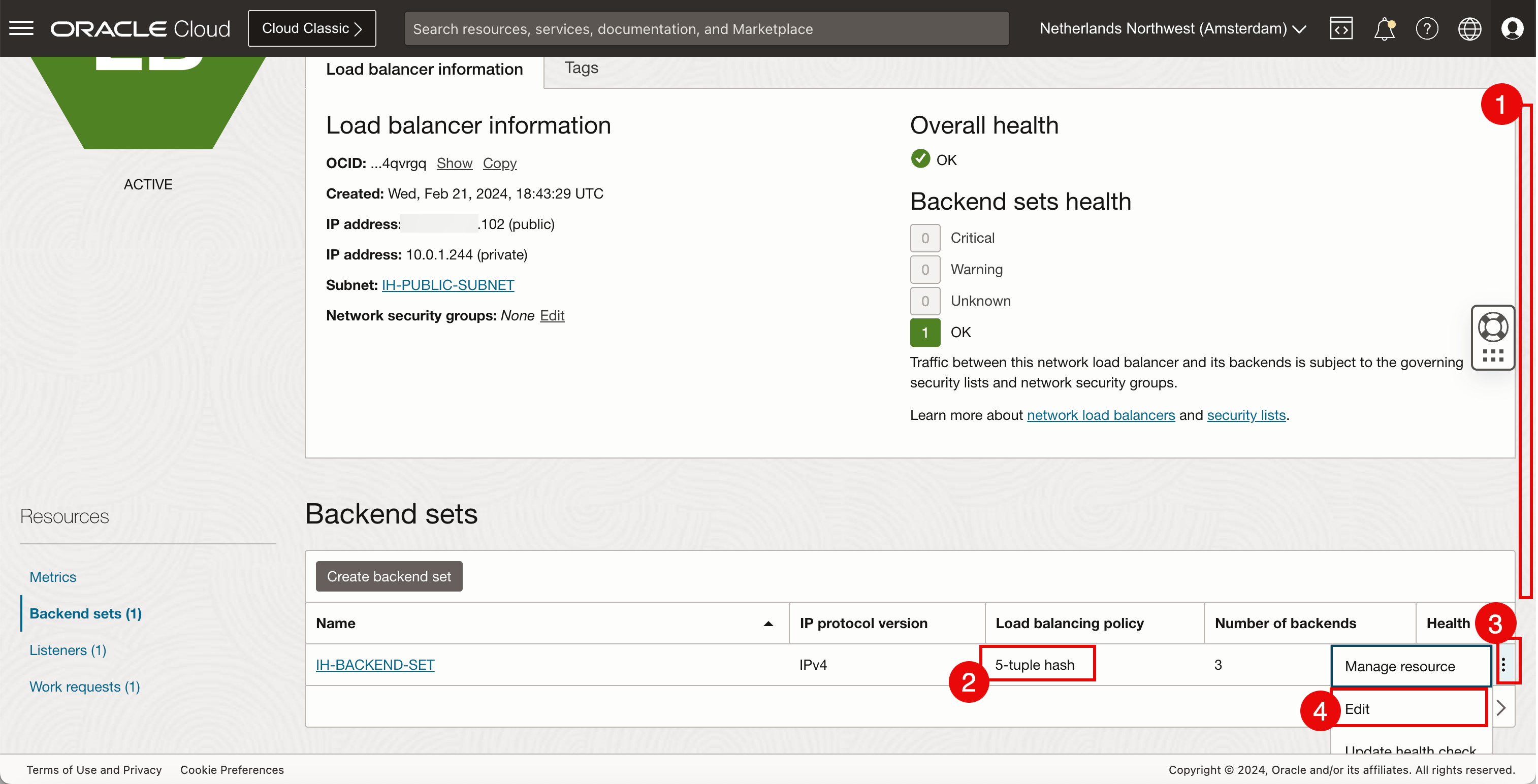Open the IH-PUBLIC-SUBNET link
The width and height of the screenshot is (1538, 784).
pos(447,285)
